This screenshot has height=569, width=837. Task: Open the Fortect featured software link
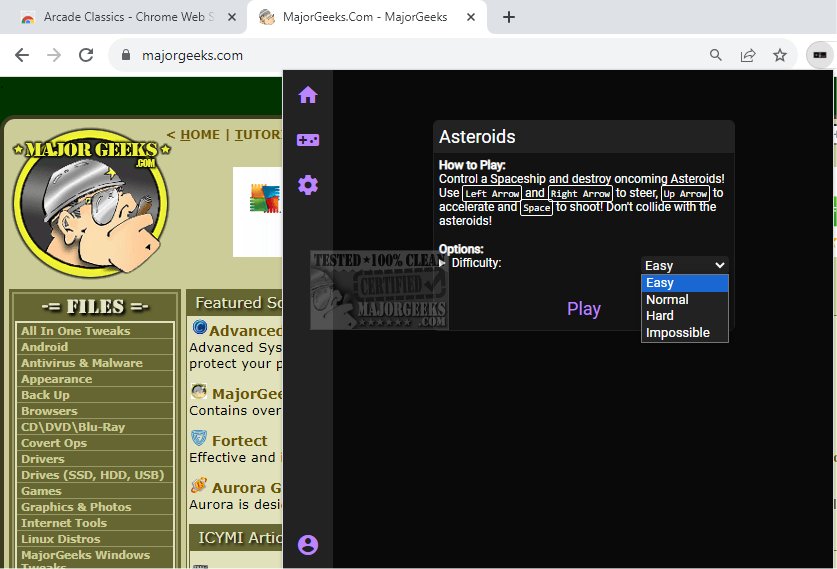pos(240,441)
